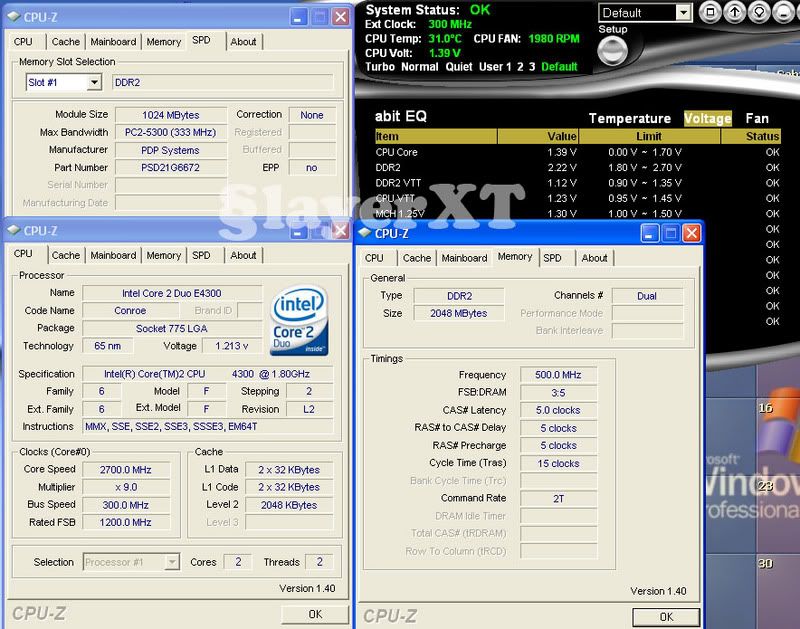Click the CPU-Z title bar icon of the Memory window
Viewport: 800px width, 629px height.
pos(365,232)
